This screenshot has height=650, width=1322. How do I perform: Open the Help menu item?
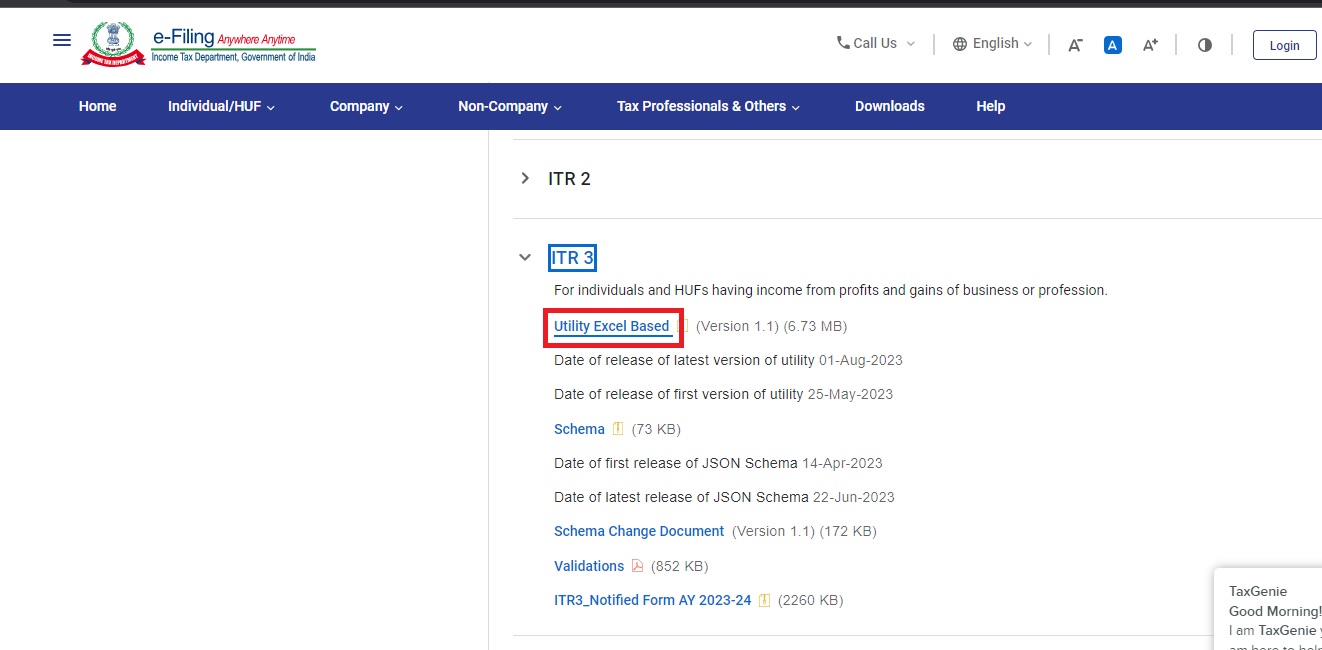[991, 106]
